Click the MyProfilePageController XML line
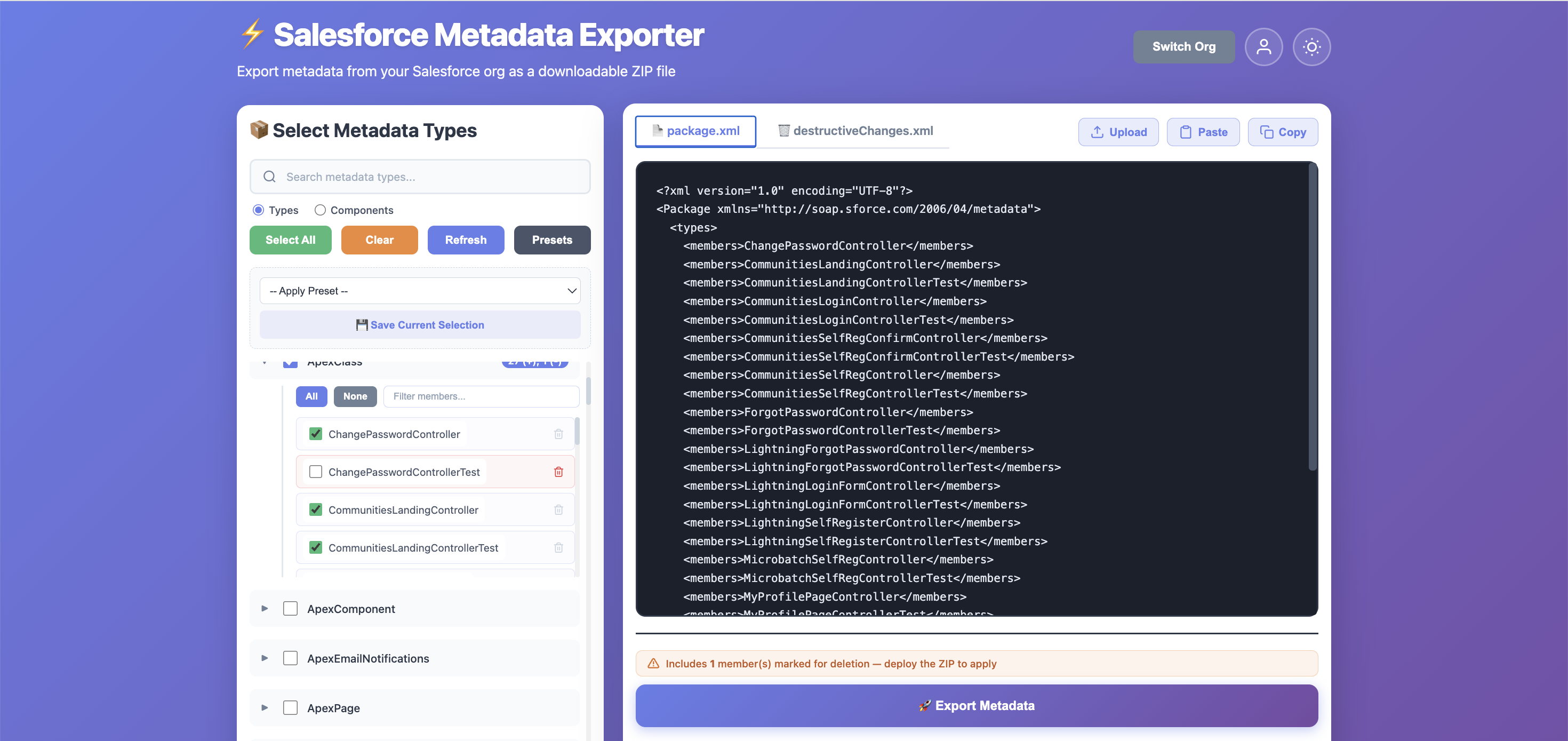Screen dimensions: 1568x741 pos(824,597)
